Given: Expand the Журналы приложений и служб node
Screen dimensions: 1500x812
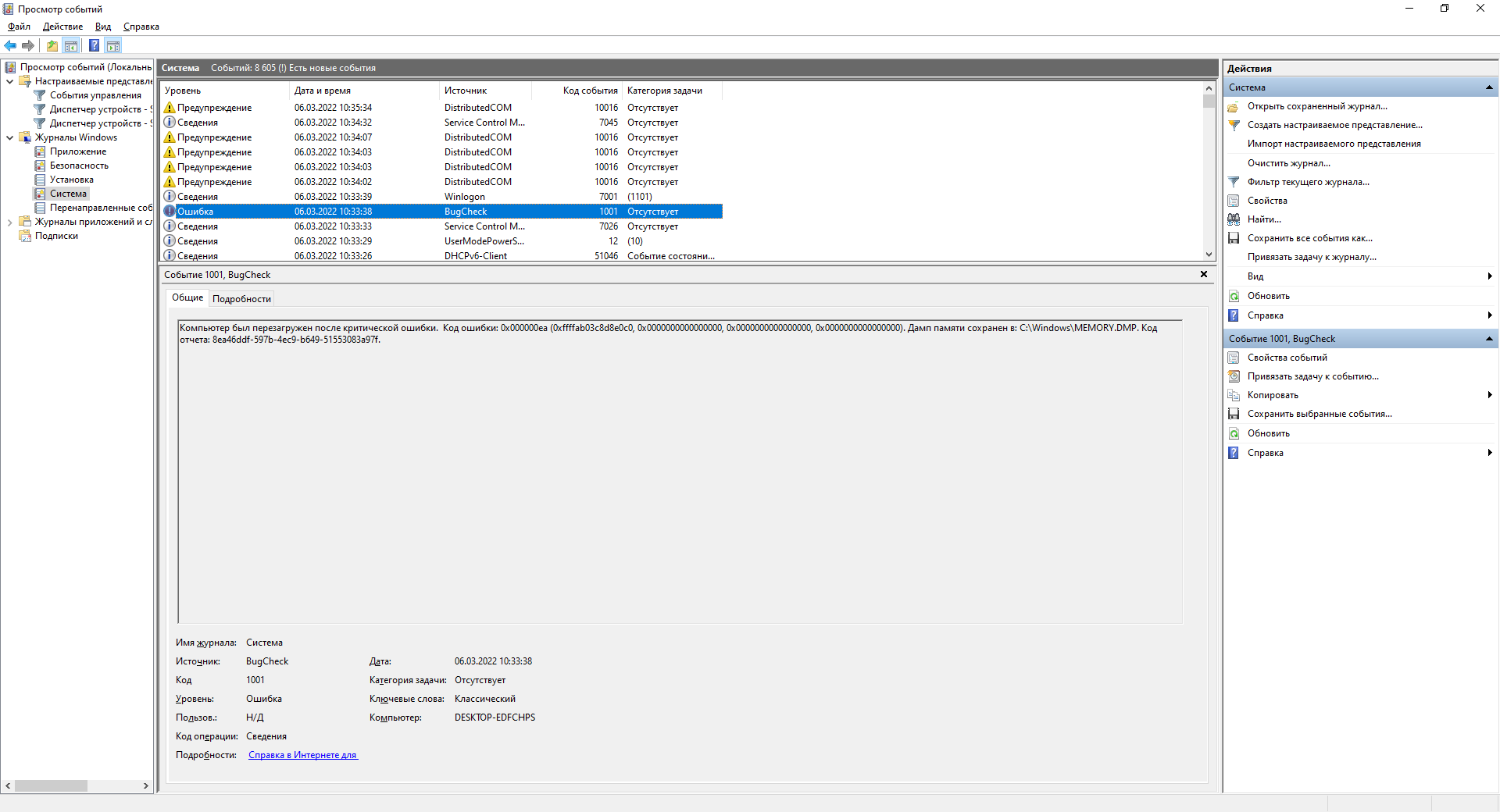Looking at the screenshot, I should coord(9,222).
